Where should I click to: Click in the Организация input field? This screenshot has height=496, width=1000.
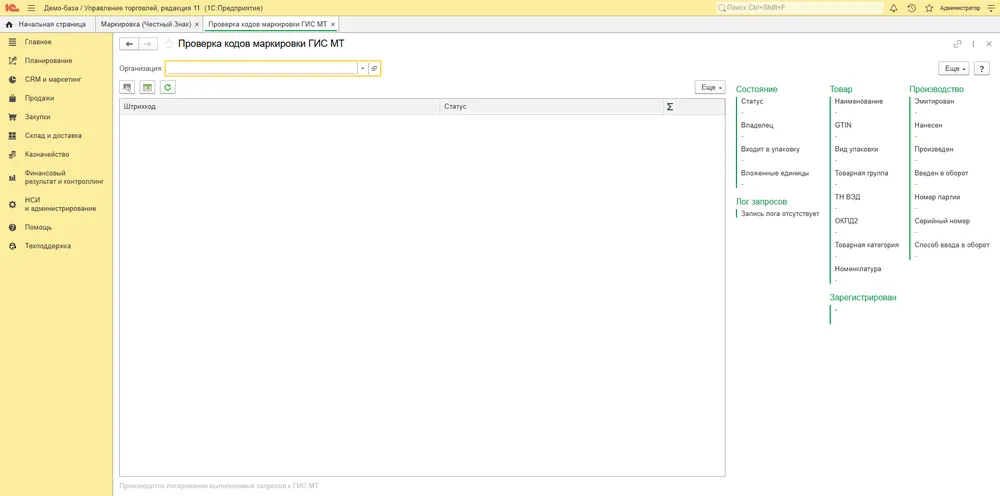coord(261,68)
